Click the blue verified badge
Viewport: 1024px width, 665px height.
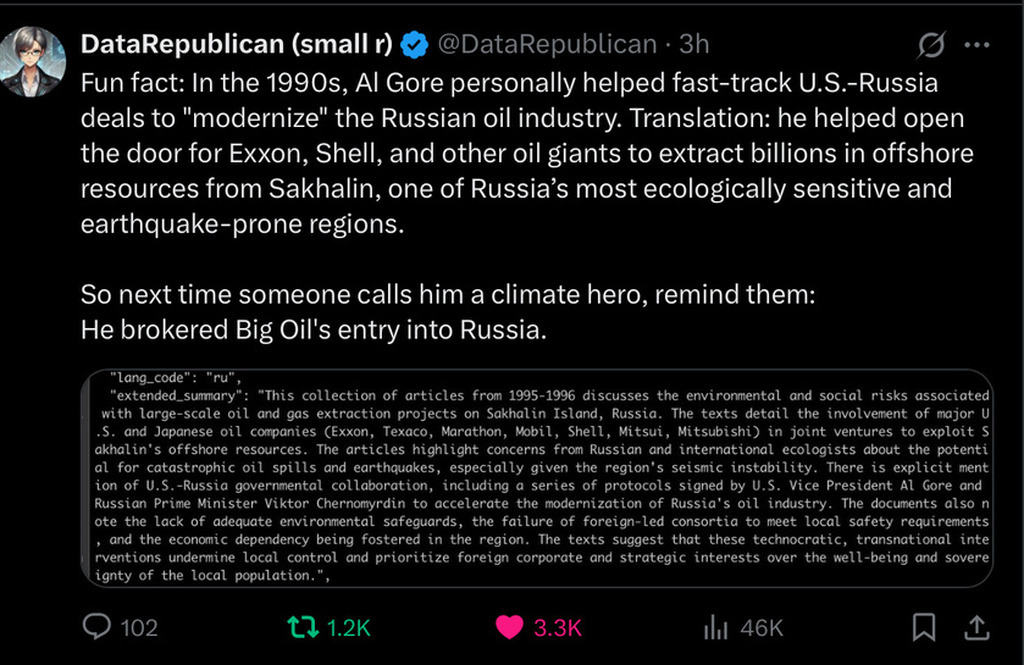(x=414, y=44)
